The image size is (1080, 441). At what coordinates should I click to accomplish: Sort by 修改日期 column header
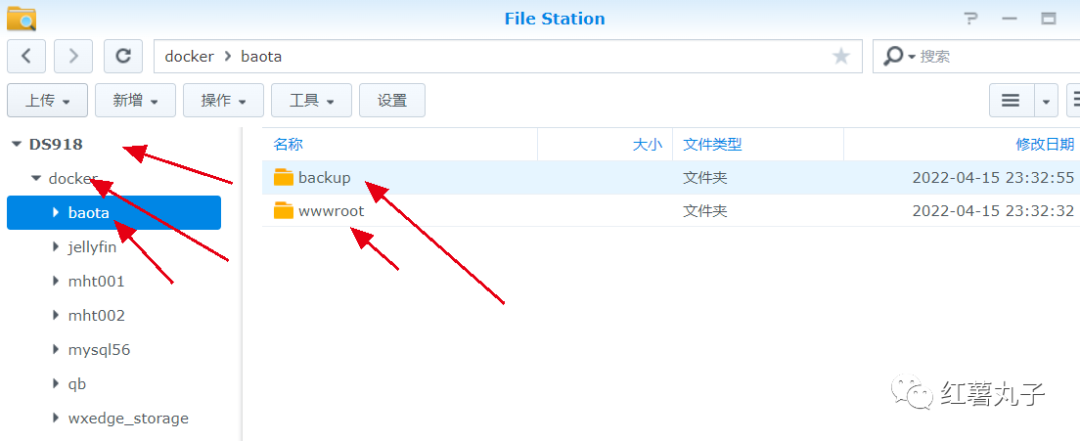point(1045,144)
